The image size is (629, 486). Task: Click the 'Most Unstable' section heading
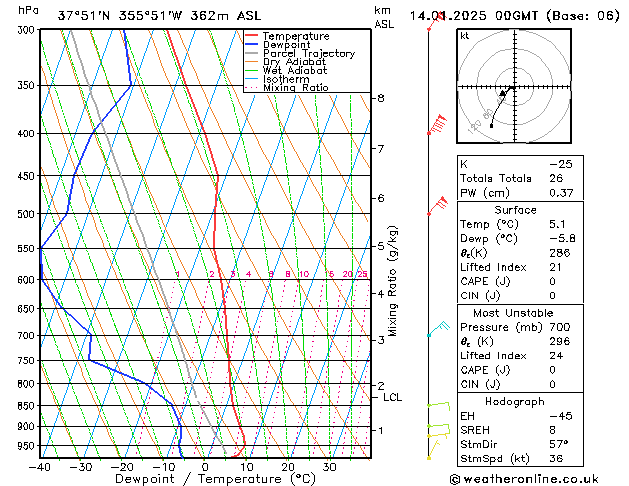tap(513, 313)
